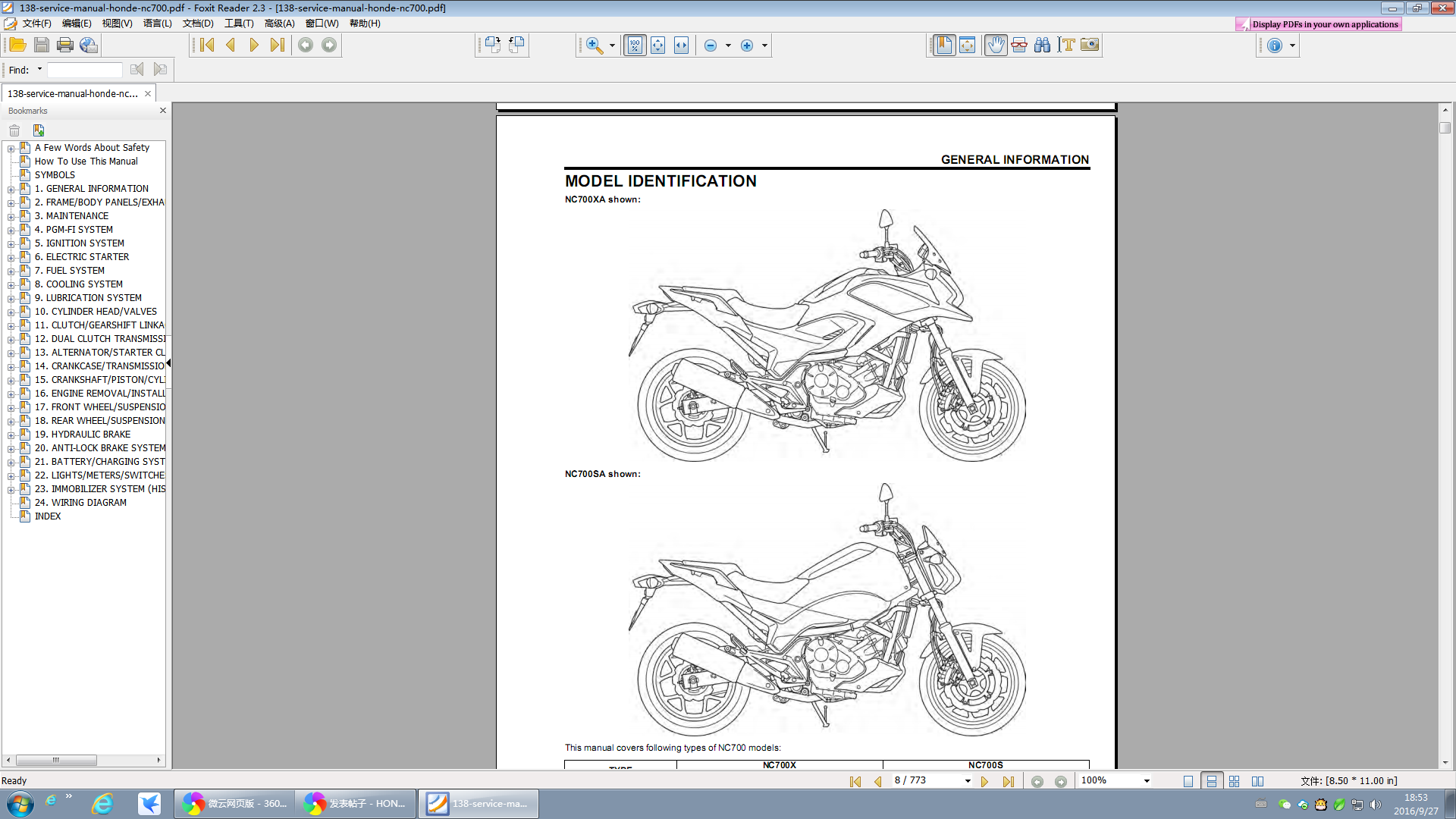Click Find Next arrow icon

[160, 70]
